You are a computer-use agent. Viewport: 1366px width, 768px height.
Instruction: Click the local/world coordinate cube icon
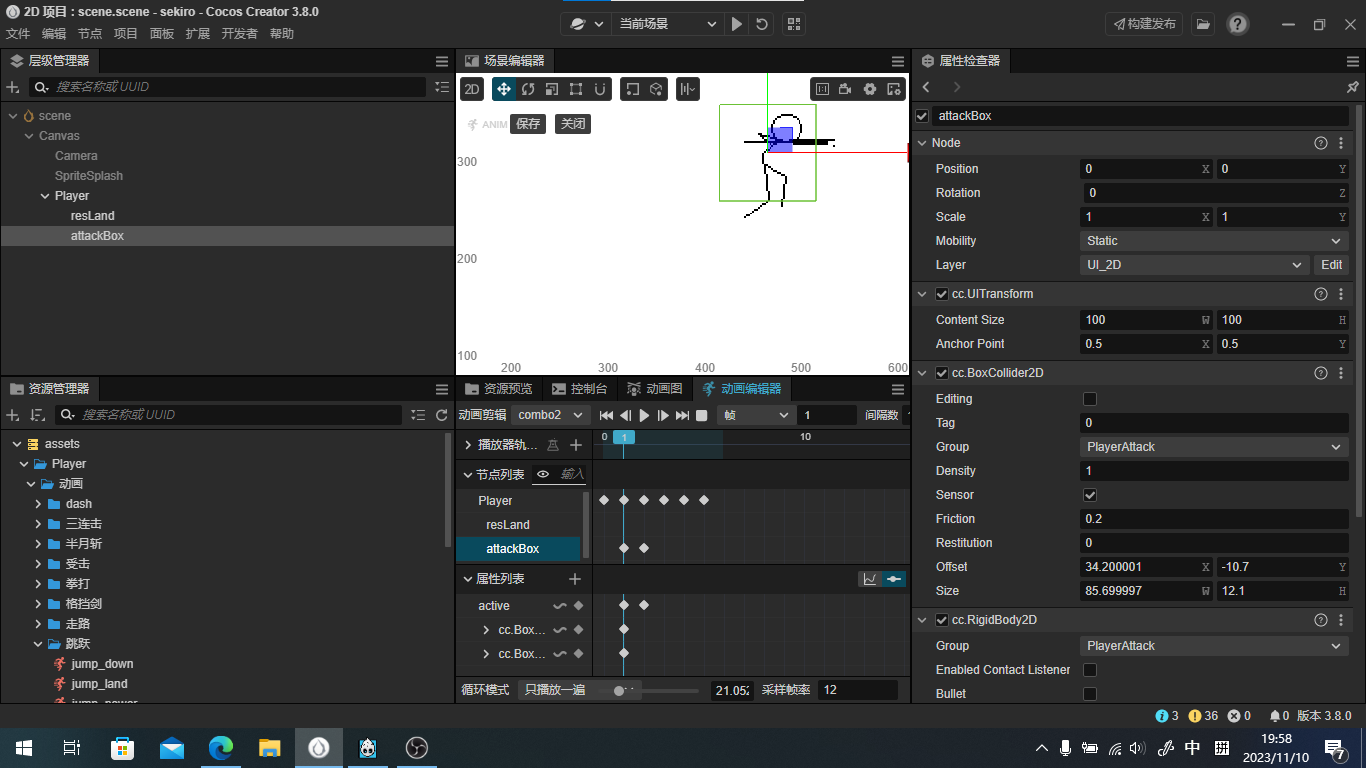[657, 89]
